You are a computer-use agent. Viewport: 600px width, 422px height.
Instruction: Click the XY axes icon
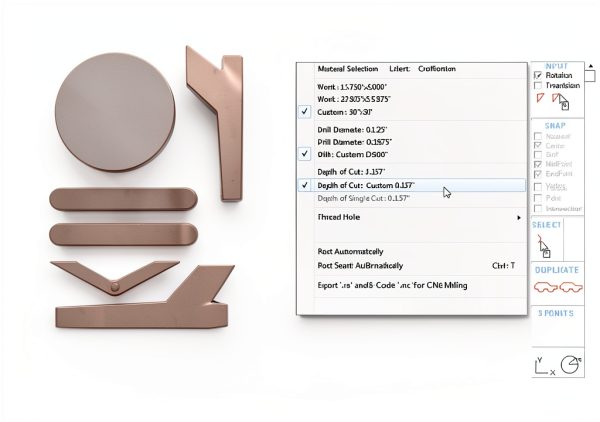[544, 366]
